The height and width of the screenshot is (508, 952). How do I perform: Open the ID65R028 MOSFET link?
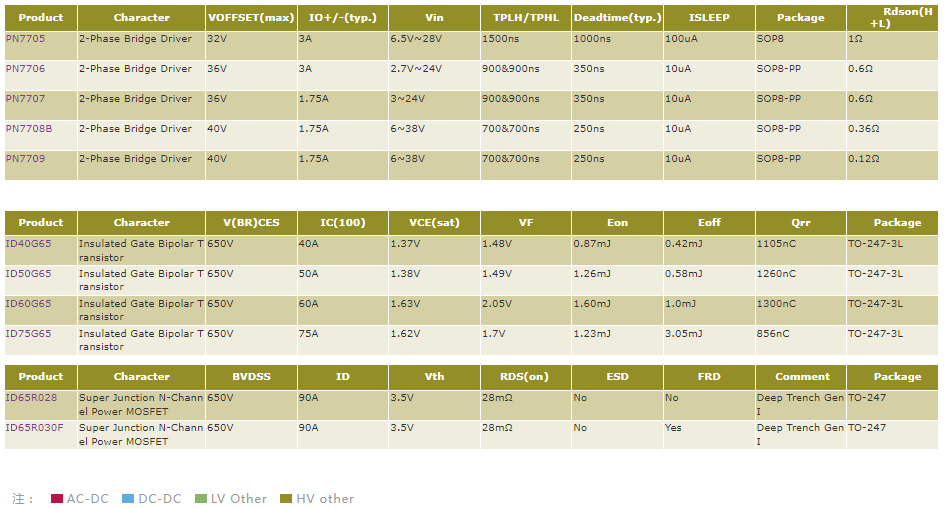click(x=31, y=397)
